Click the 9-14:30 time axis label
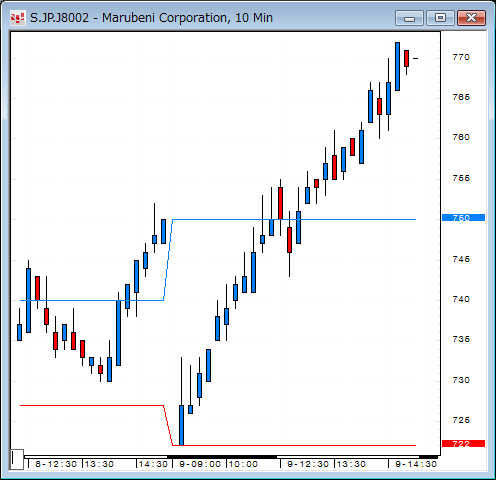 [x=416, y=464]
